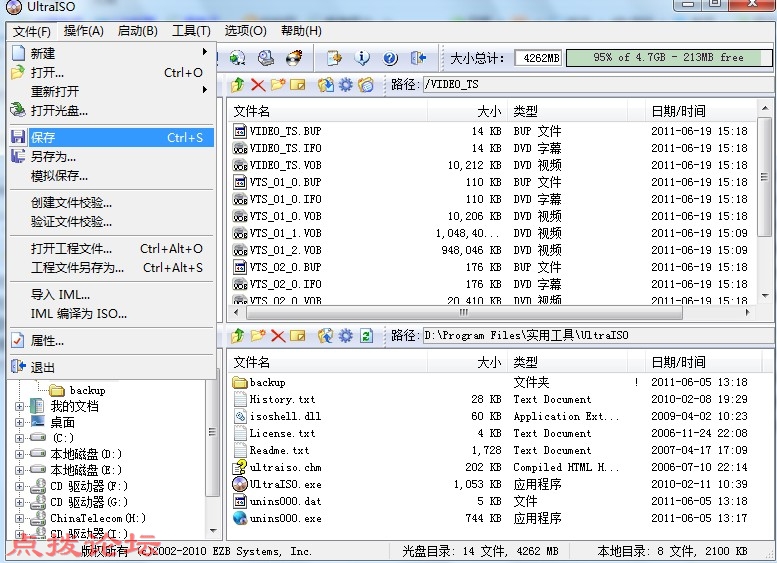
Task: Open the 启动(B) menu
Action: click(x=137, y=31)
